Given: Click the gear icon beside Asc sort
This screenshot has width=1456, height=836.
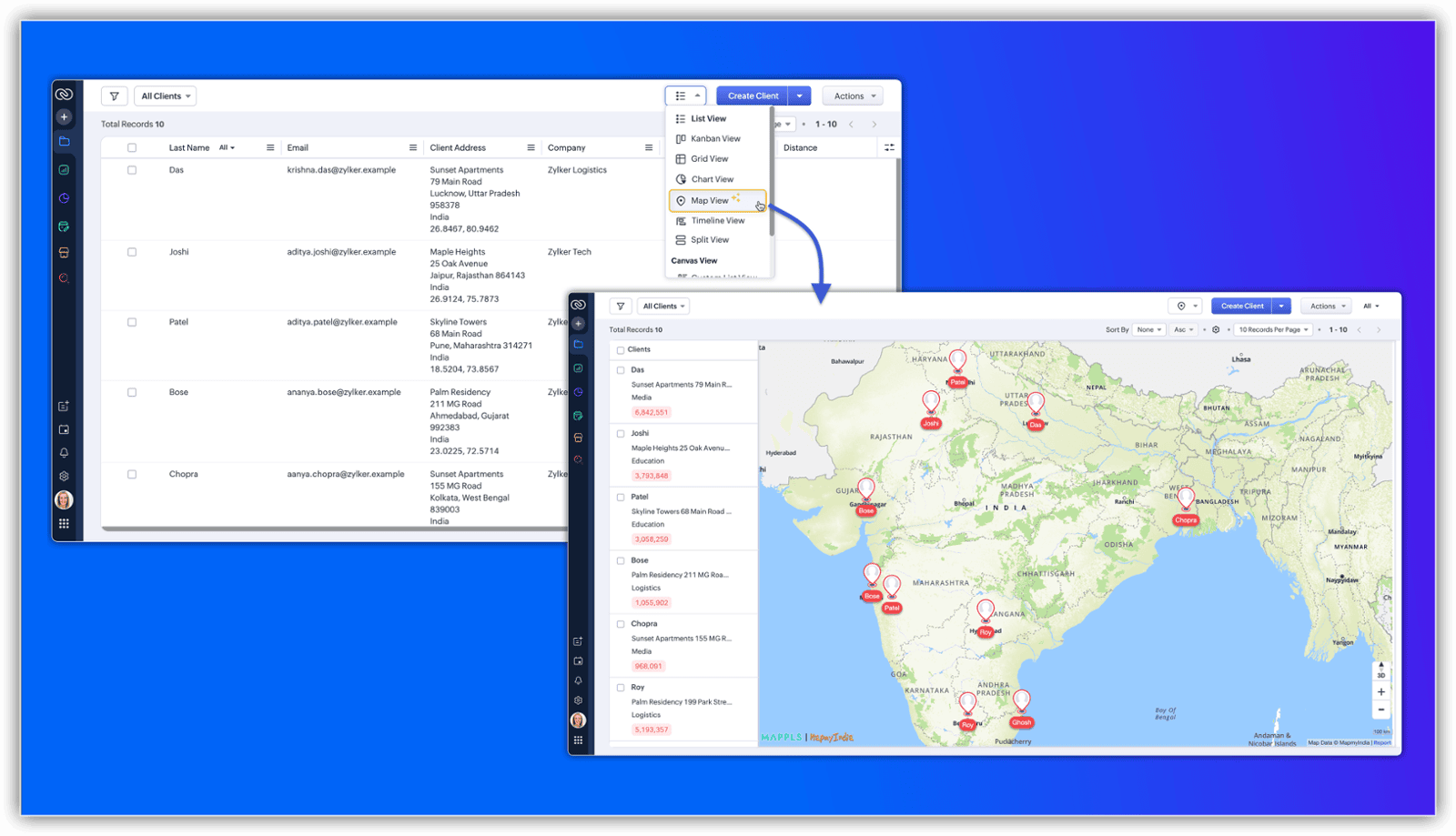Looking at the screenshot, I should [1216, 330].
